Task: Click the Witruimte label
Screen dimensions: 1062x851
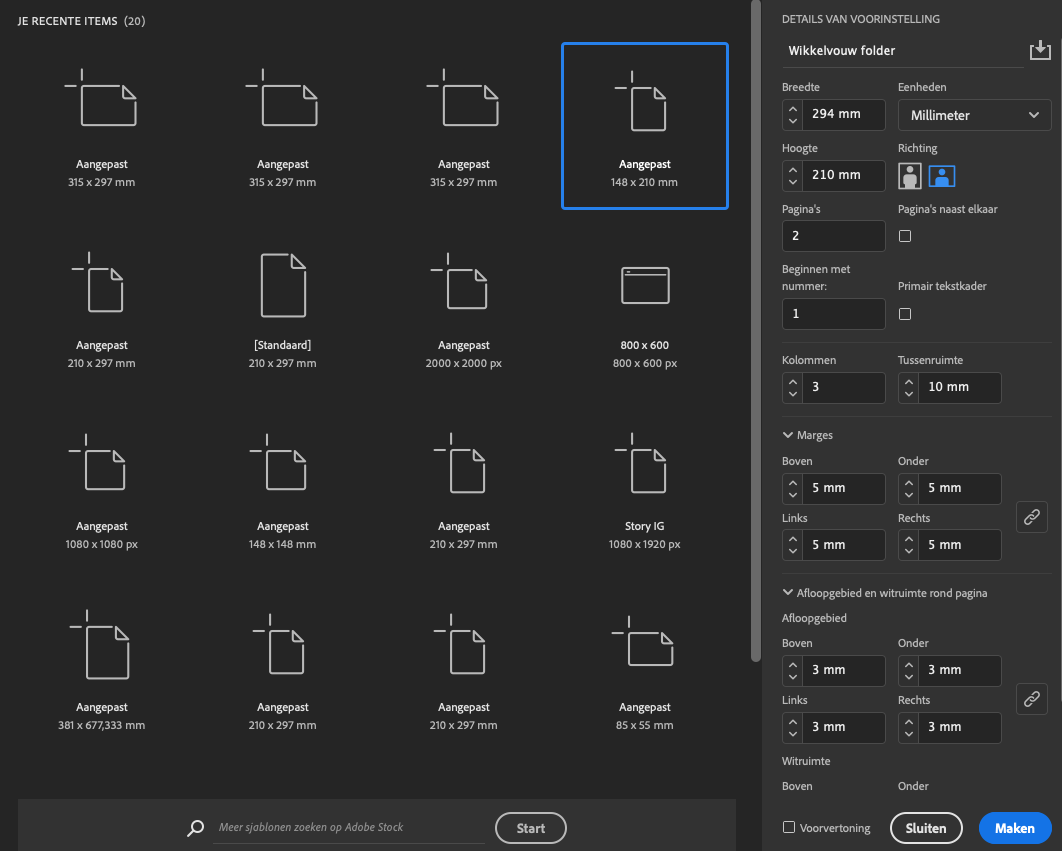Action: [805, 761]
